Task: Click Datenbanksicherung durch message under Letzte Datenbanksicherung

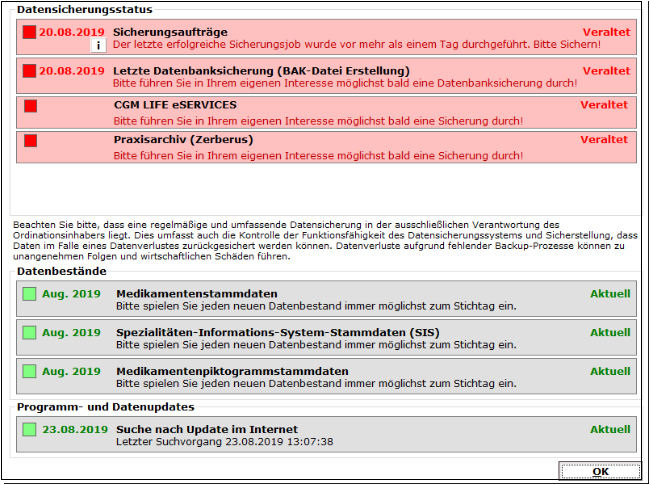Action: (345, 83)
